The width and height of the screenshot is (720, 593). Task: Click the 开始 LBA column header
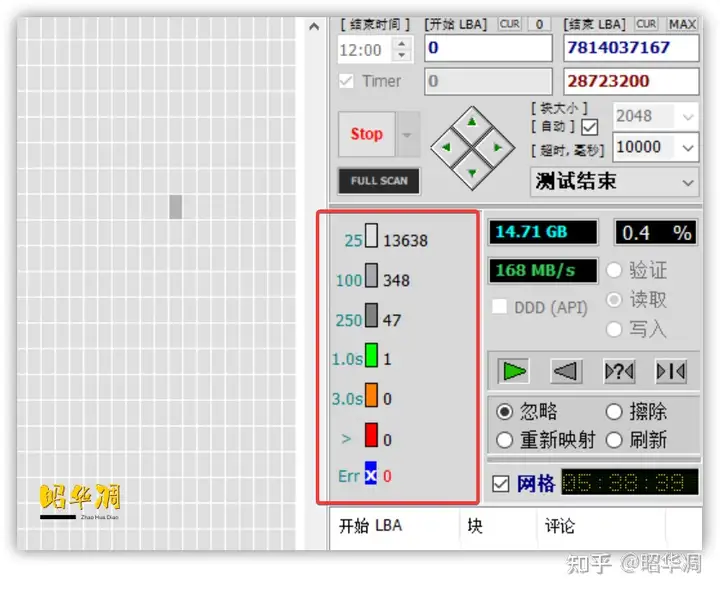point(371,526)
